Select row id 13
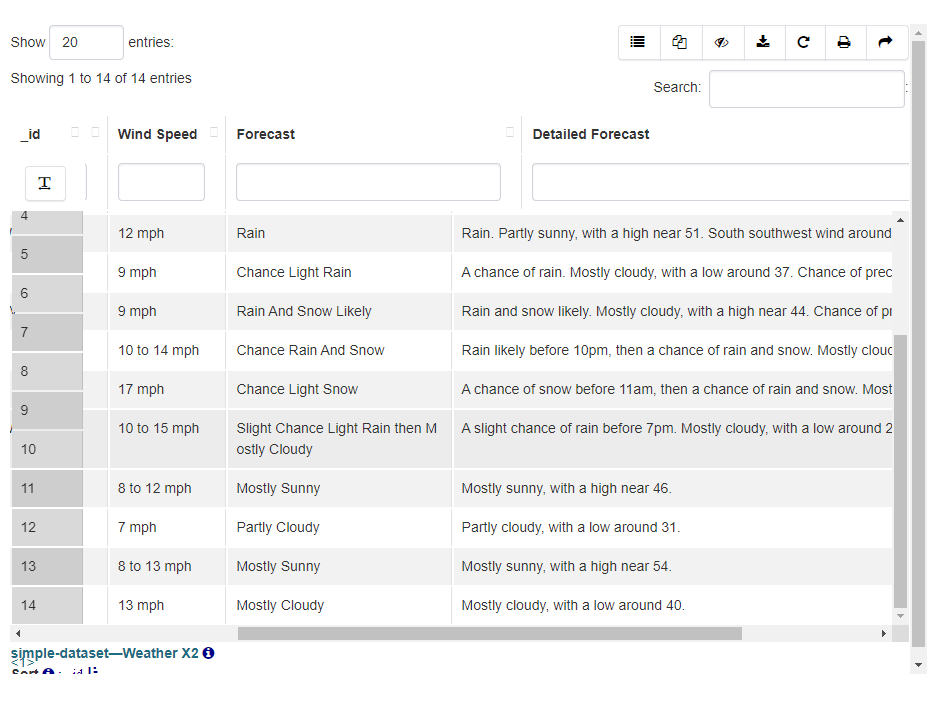 coord(47,566)
